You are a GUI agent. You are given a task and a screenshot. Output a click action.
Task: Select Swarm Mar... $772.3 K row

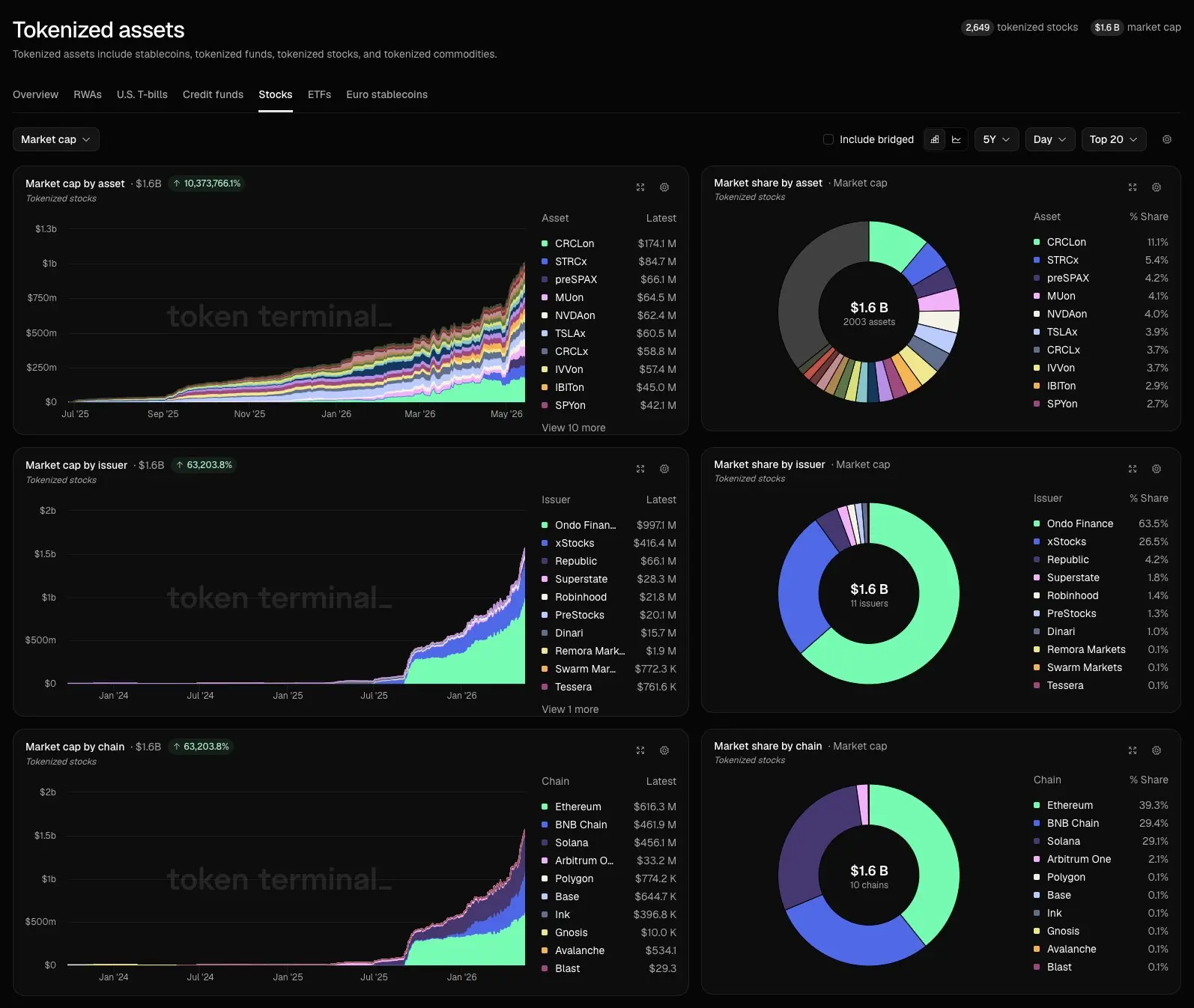609,669
